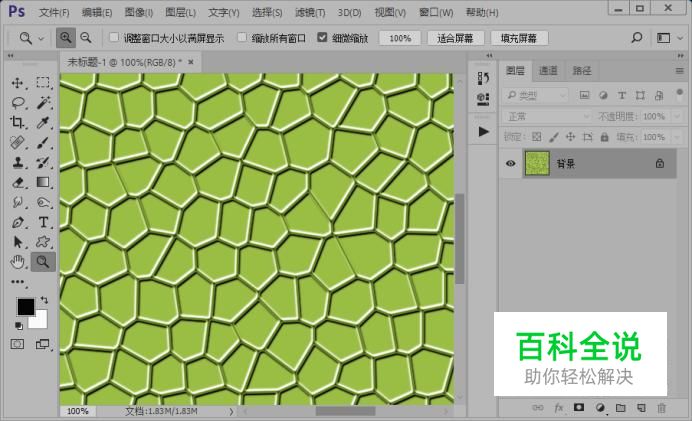Select the Dodge tool
Screen dimensions: 692x421
[43, 202]
